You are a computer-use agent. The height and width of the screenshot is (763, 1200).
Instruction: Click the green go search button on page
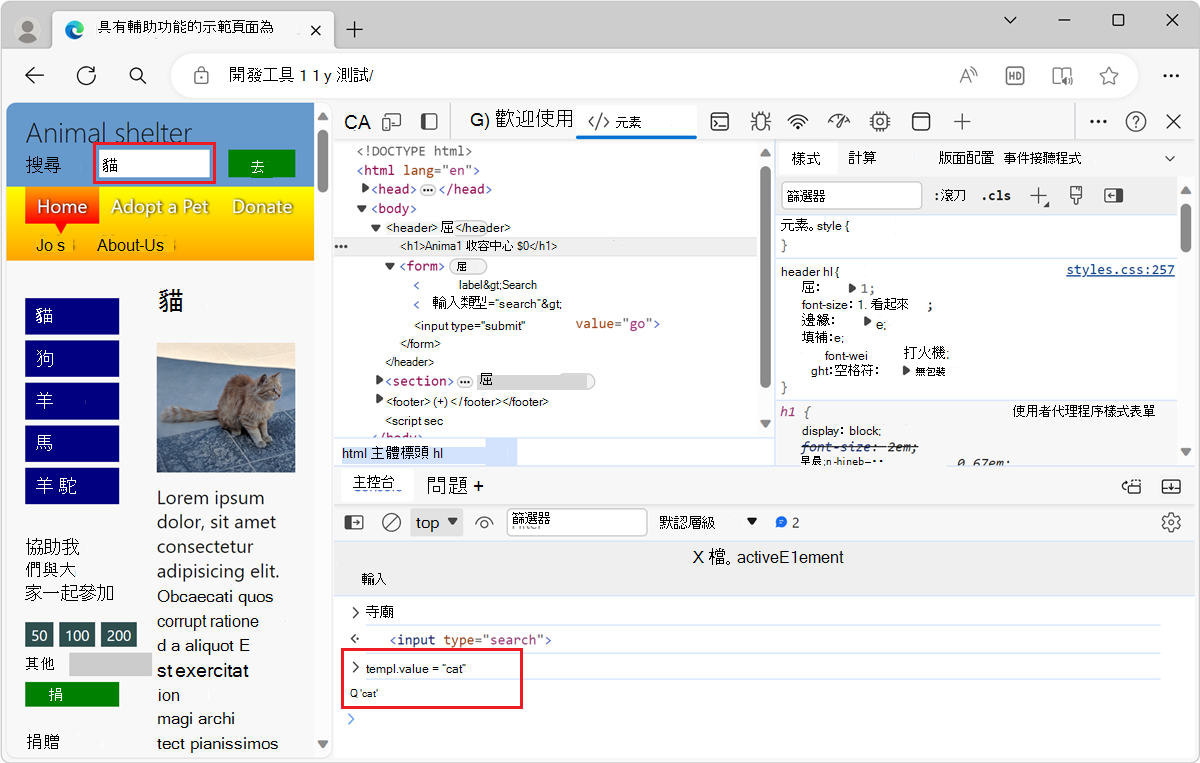tap(261, 165)
